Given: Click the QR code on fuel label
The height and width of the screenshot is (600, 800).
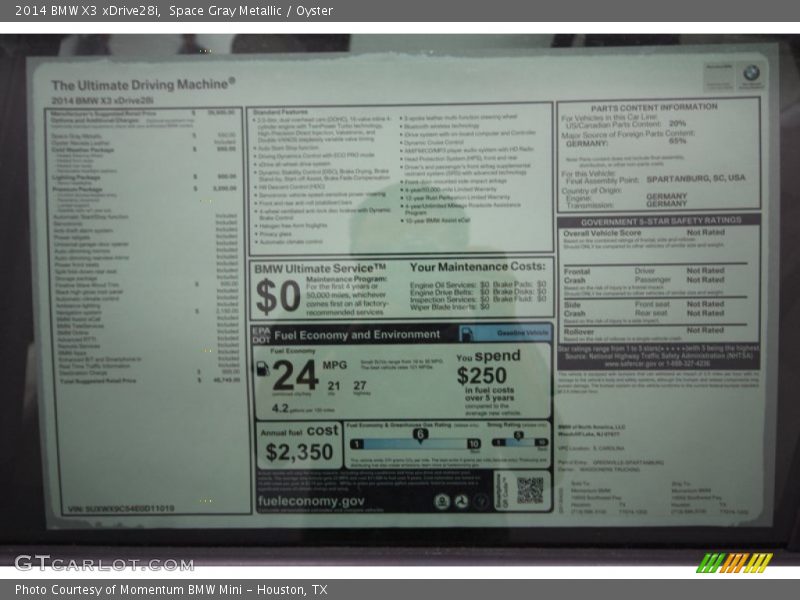Looking at the screenshot, I should 529,489.
